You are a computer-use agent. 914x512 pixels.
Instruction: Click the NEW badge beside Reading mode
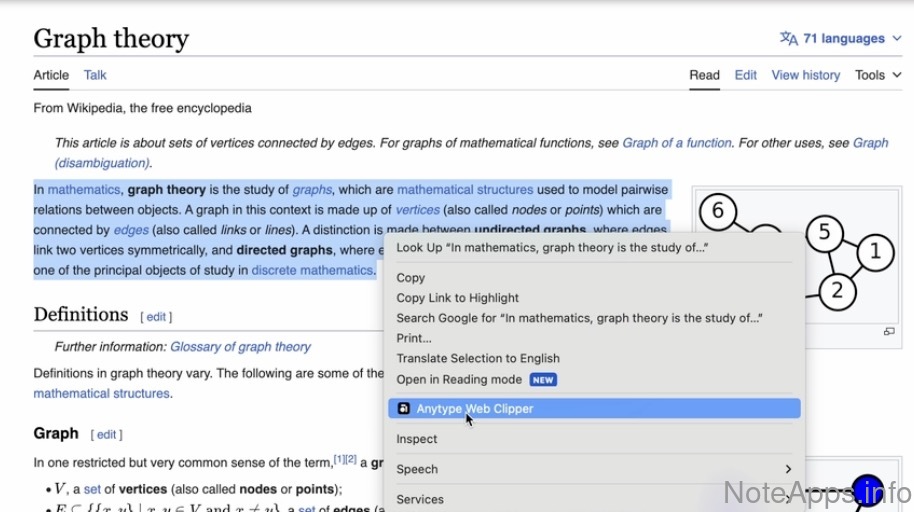click(x=543, y=380)
